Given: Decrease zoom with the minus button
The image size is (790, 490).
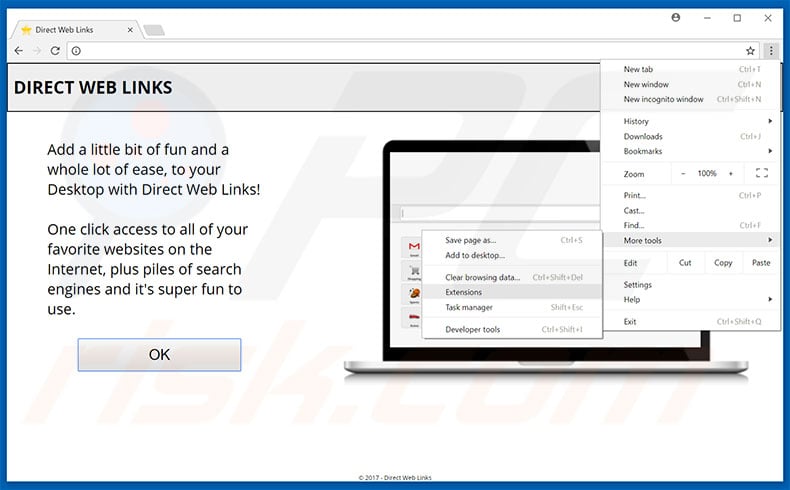Looking at the screenshot, I should 683,174.
